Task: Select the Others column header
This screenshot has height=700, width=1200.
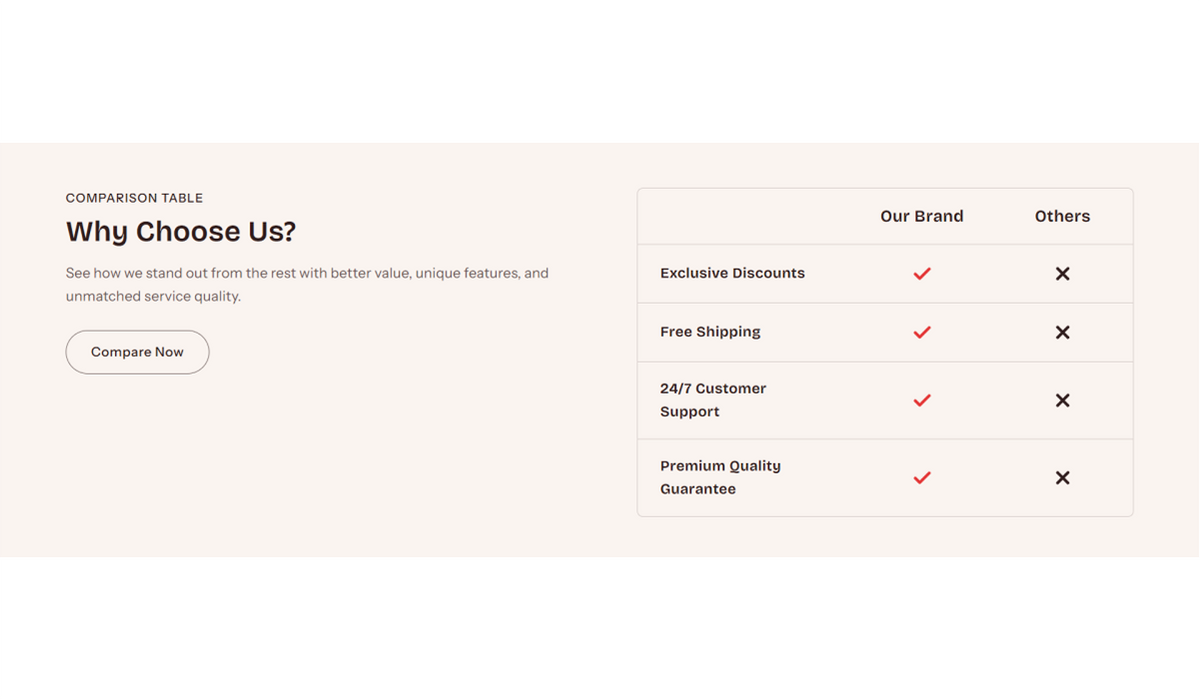Action: (1062, 216)
